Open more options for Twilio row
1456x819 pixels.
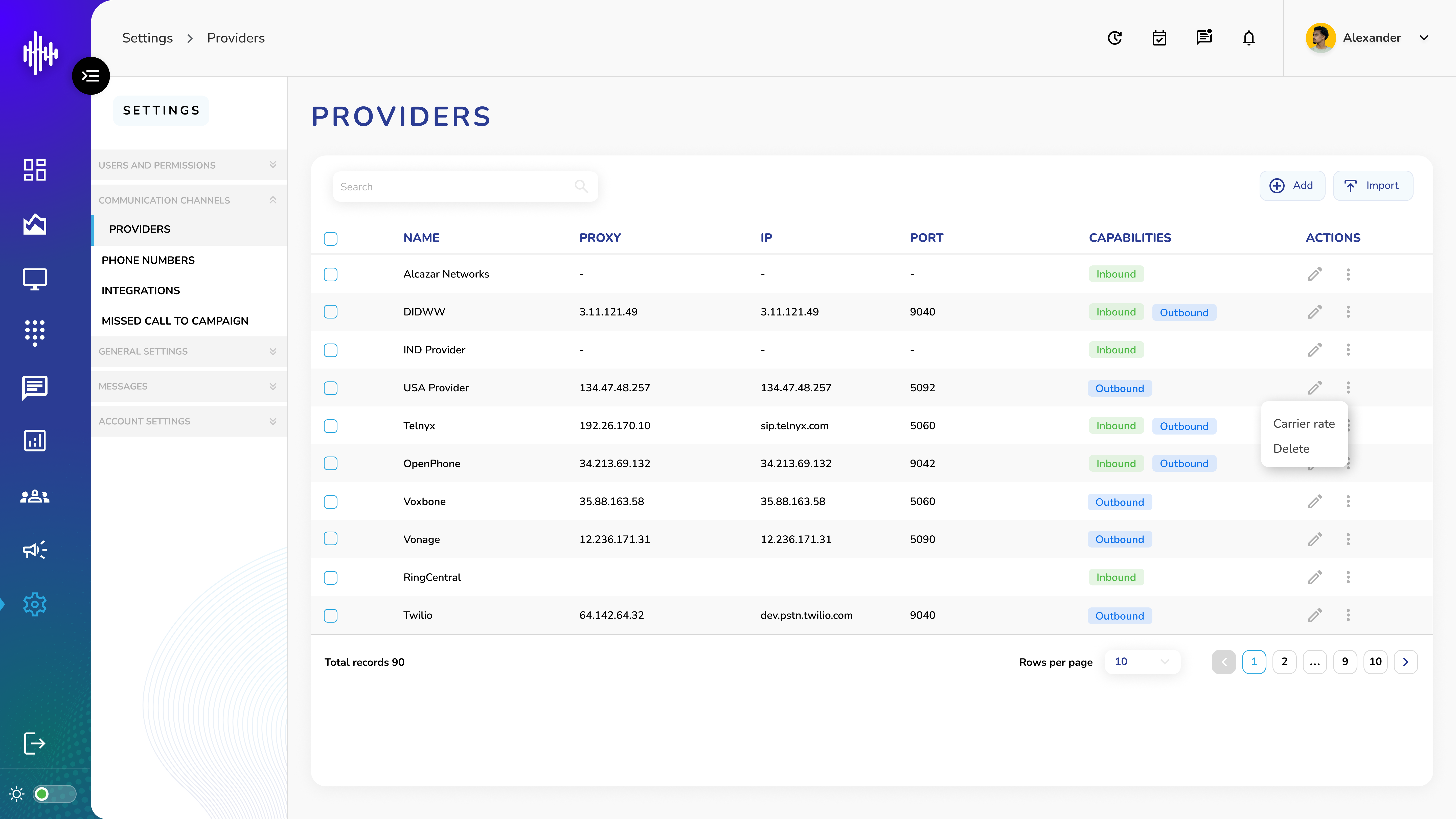(x=1348, y=615)
